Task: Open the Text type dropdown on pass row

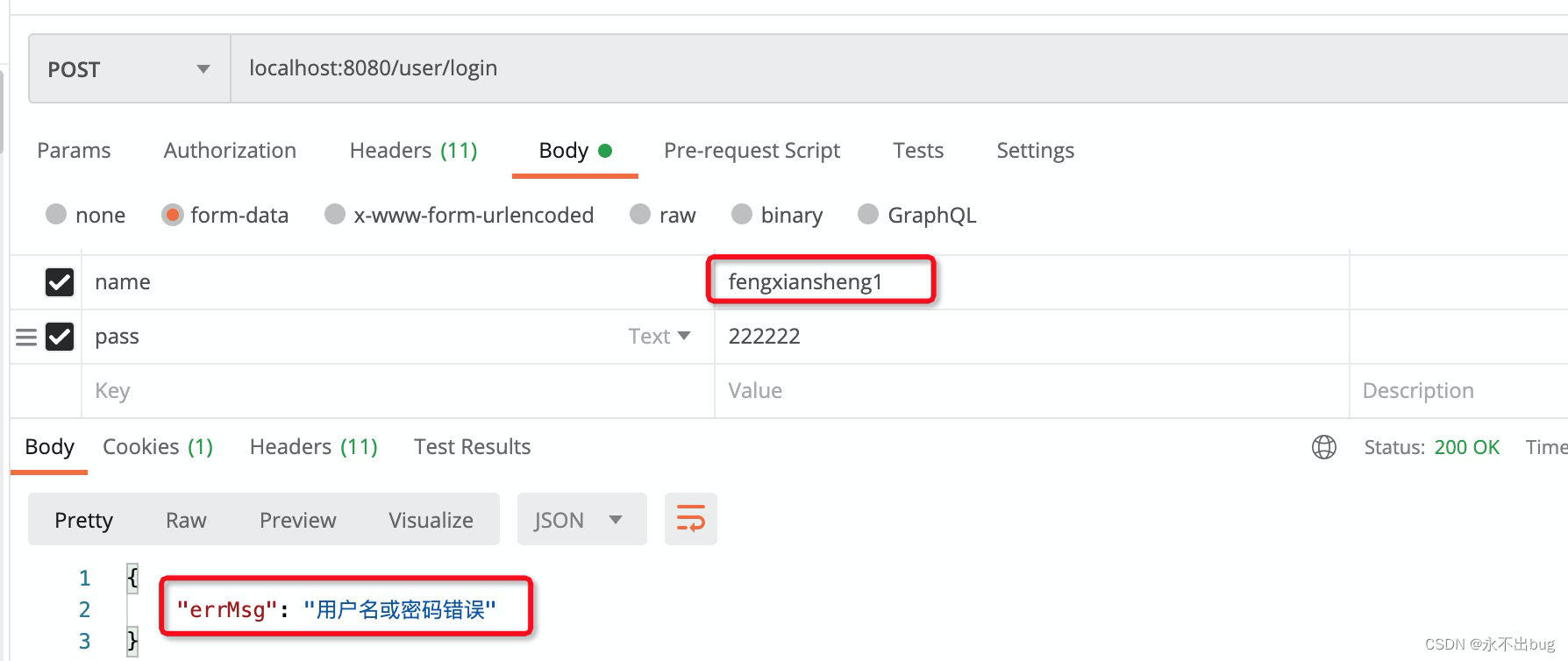Action: click(x=659, y=336)
